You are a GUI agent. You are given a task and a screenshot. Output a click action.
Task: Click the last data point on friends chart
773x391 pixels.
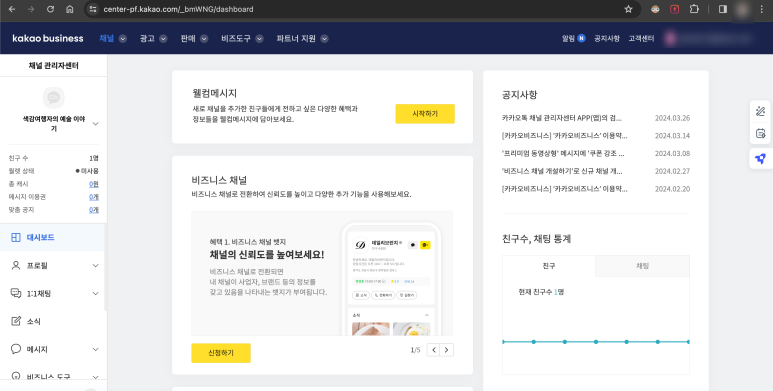[688, 342]
